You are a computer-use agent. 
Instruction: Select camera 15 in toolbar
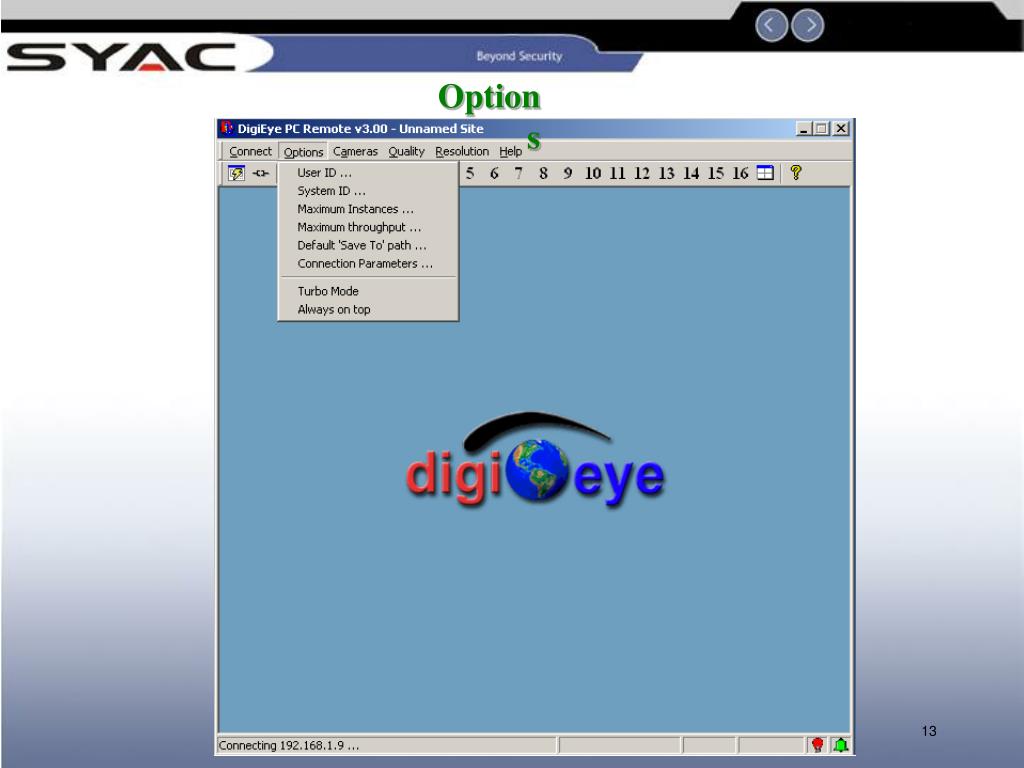coord(716,173)
